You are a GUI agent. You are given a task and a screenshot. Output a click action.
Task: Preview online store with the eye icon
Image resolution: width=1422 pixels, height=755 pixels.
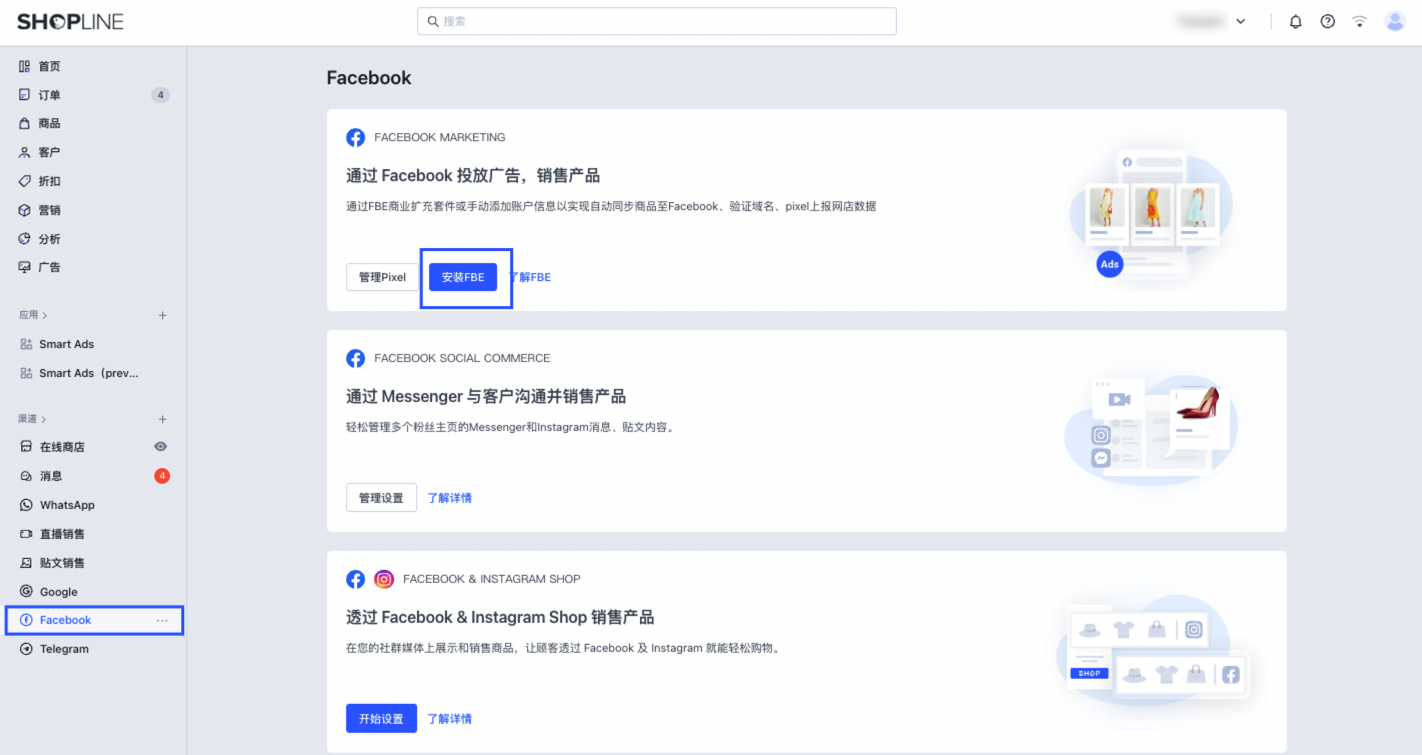161,447
